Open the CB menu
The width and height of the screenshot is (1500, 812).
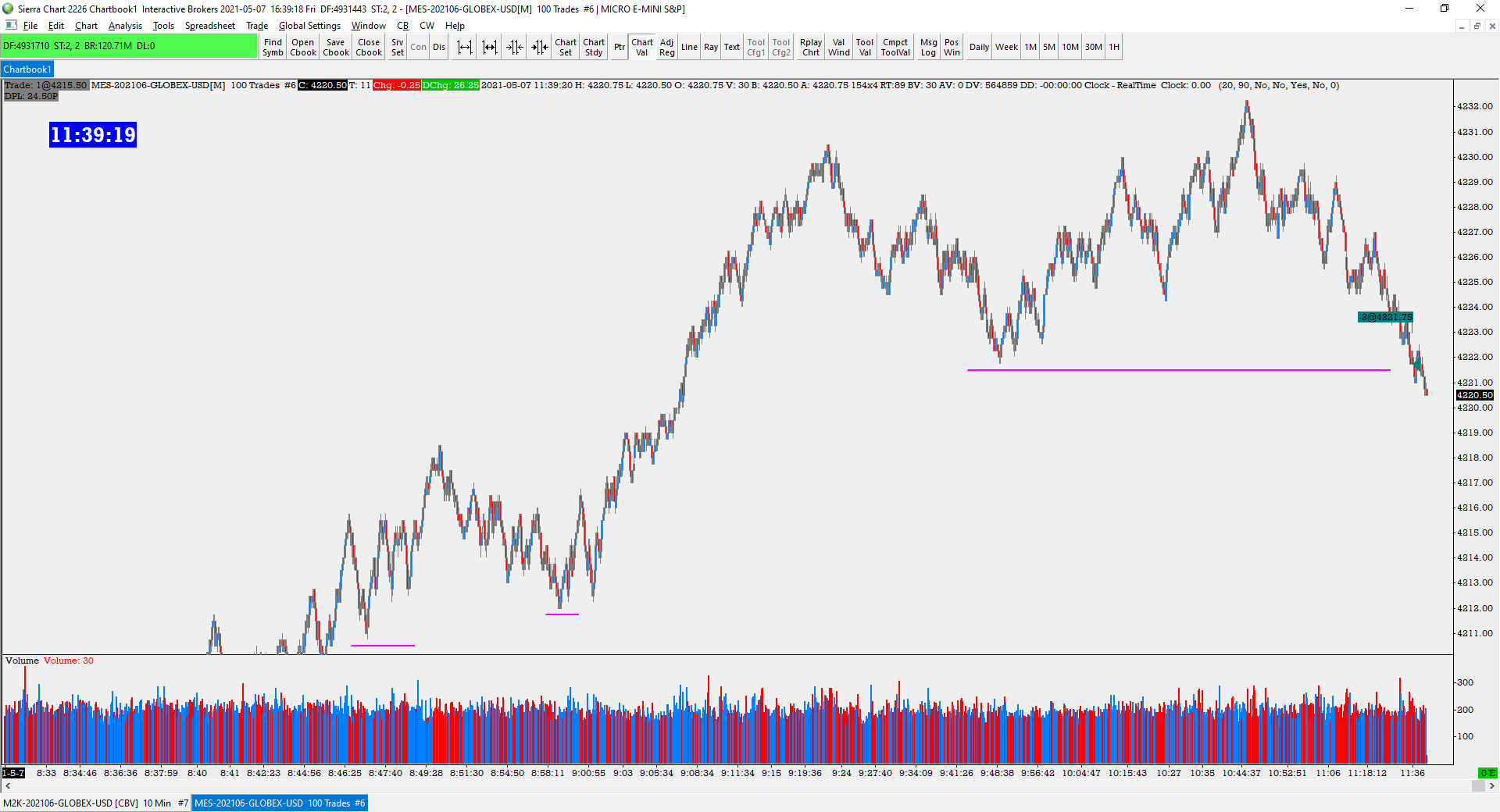[x=403, y=26]
